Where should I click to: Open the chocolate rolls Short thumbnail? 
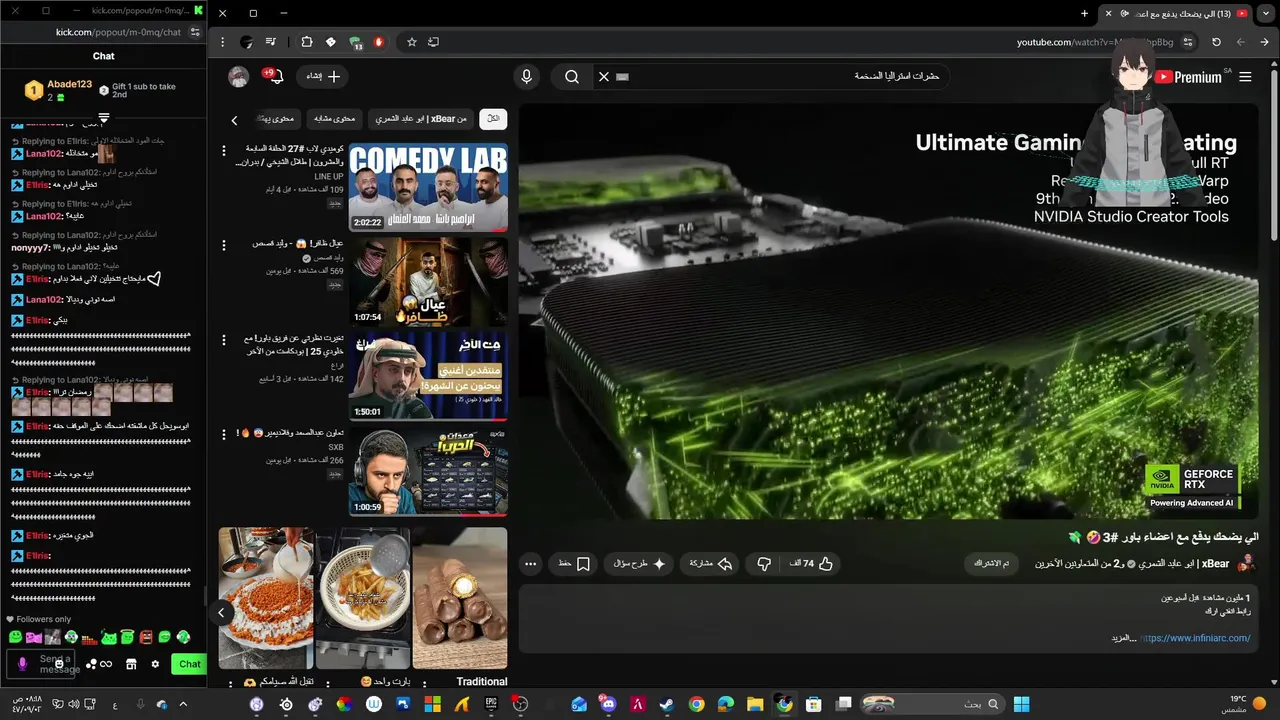(460, 598)
